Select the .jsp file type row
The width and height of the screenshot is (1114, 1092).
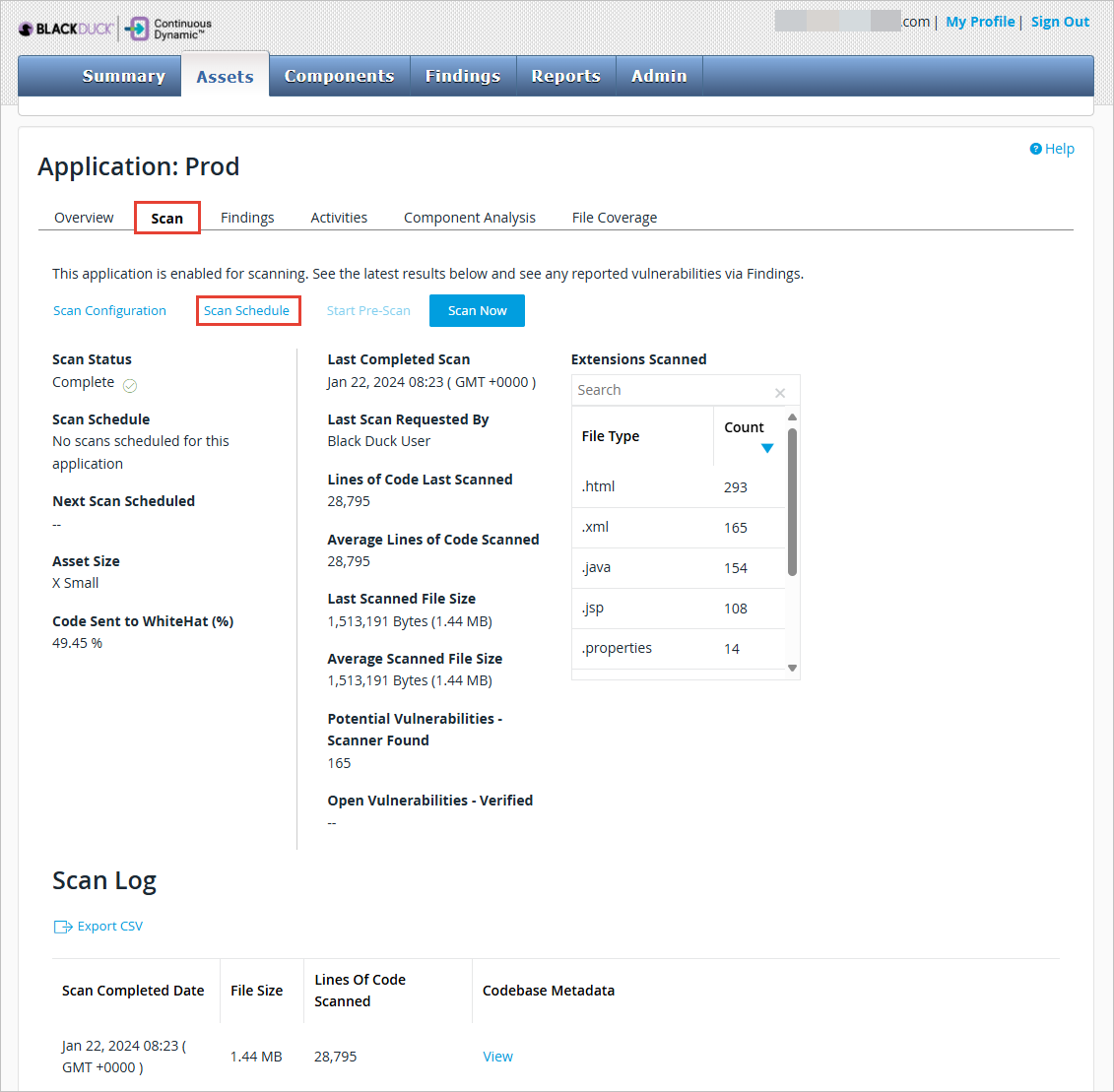tap(679, 609)
